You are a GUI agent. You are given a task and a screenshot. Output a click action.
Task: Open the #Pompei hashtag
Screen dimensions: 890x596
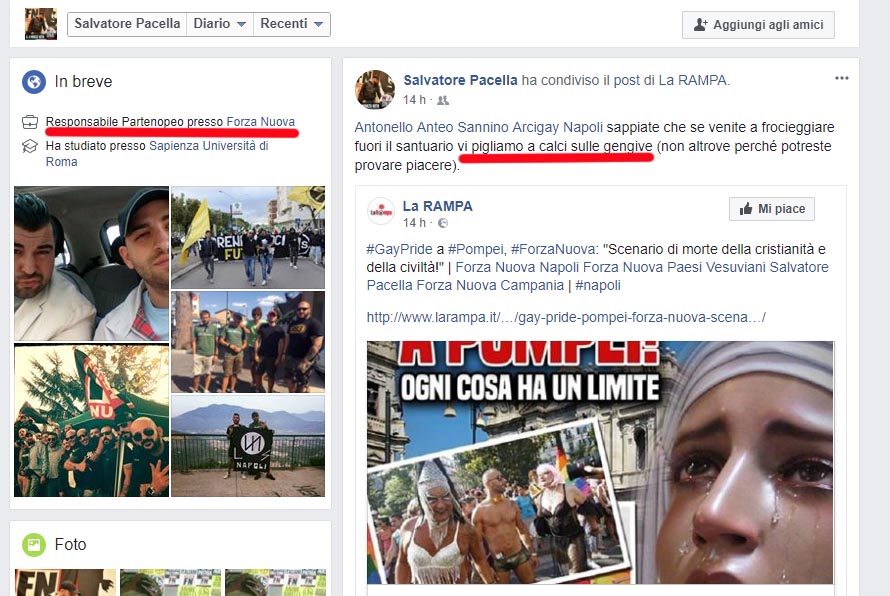(x=476, y=249)
